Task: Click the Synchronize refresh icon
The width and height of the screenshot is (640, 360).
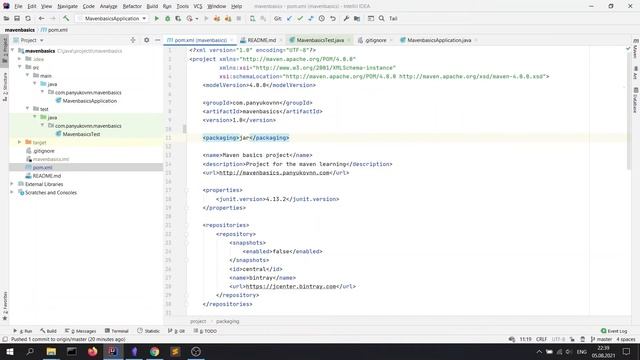Action: point(28,18)
